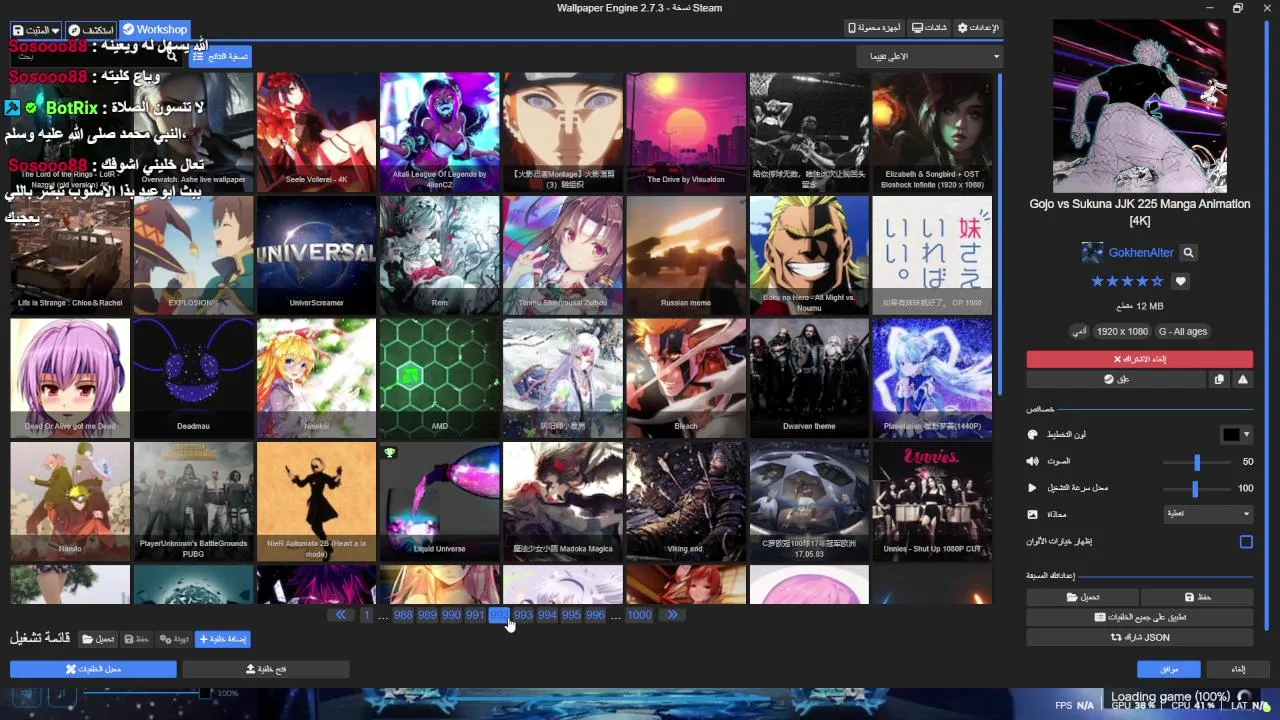This screenshot has width=1280, height=720.
Task: Open the Settings gear button
Action: click(x=979, y=28)
